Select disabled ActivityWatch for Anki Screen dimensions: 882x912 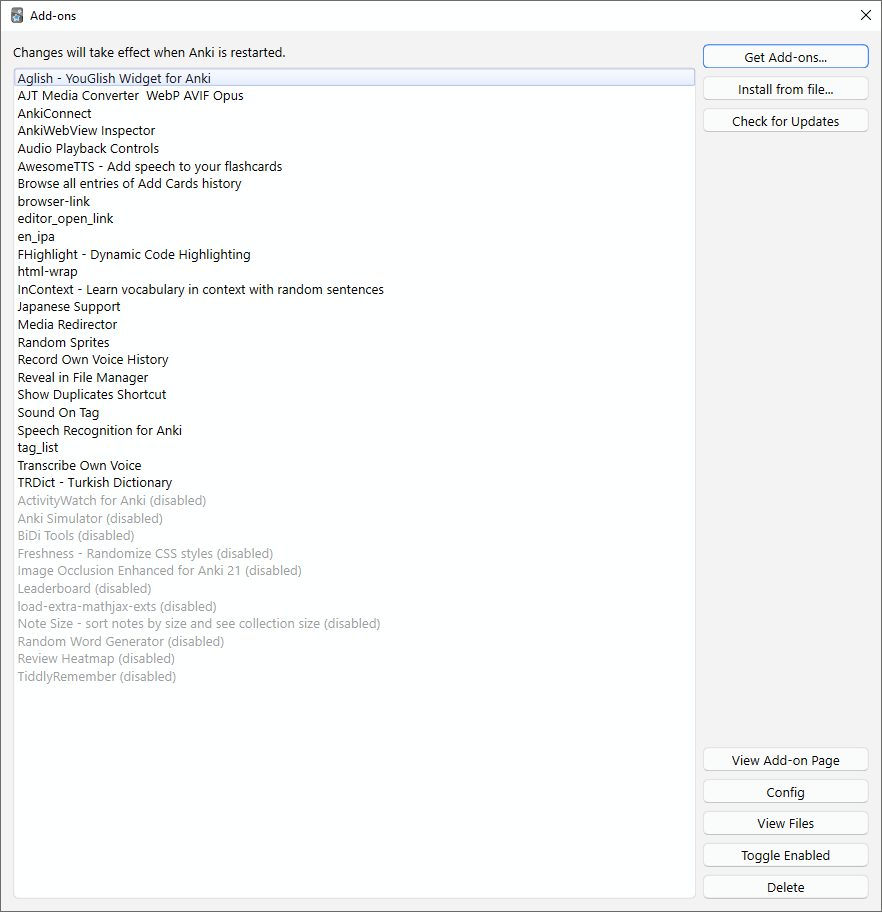tap(354, 501)
